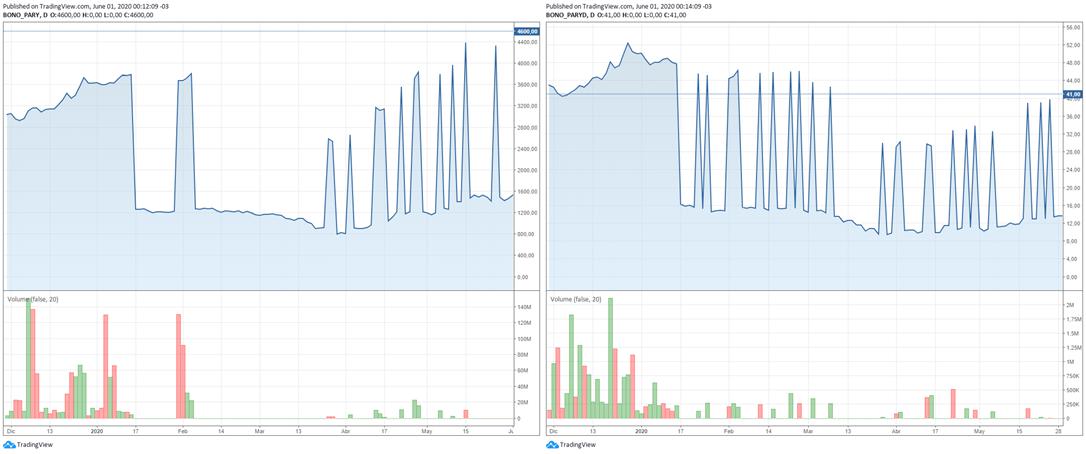Click the Feb label on left chart time axis
This screenshot has height=454, width=1086.
[182, 431]
